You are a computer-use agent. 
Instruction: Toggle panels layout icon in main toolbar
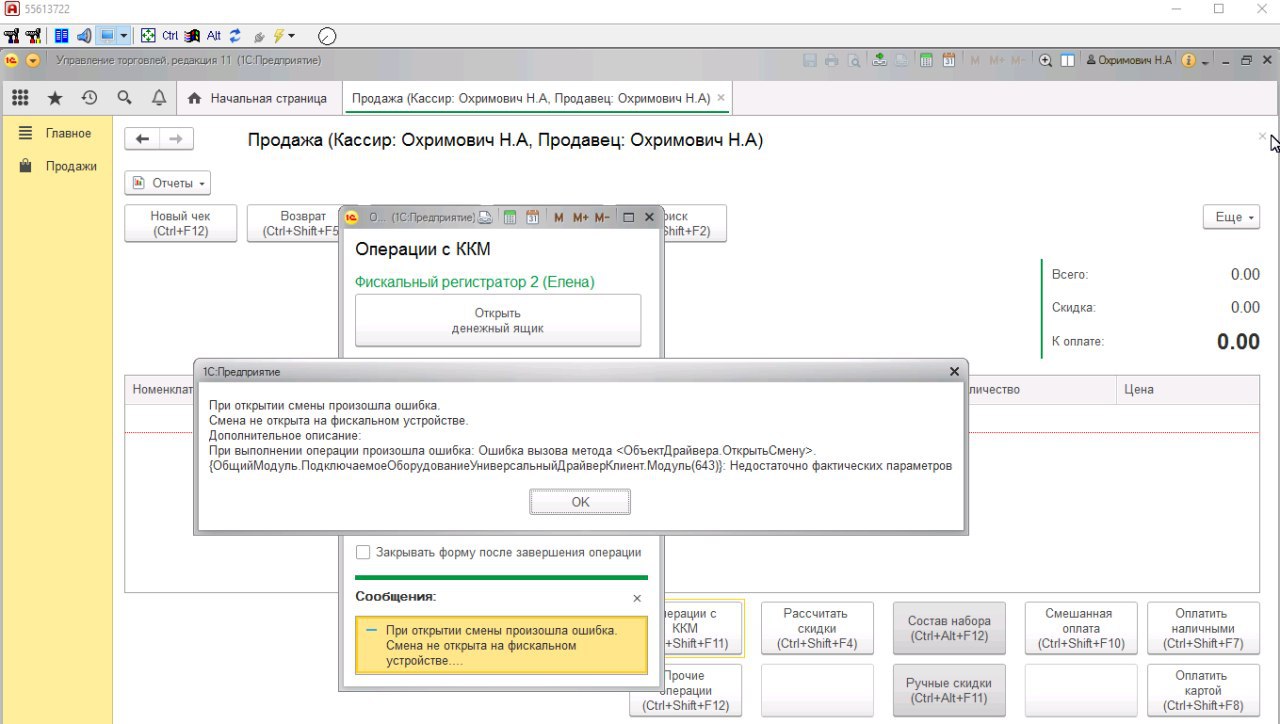point(1067,60)
